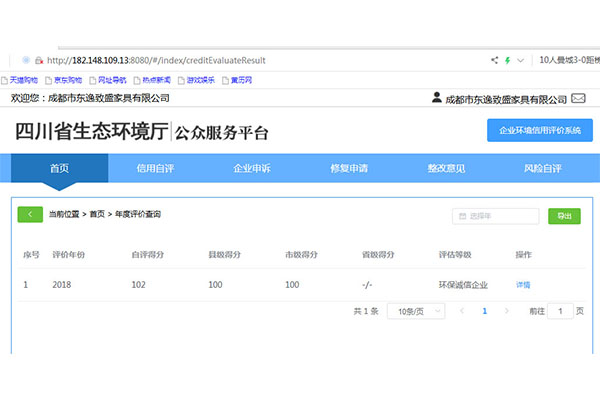Open the 游戏娱乐 bookmark
The width and height of the screenshot is (600, 400).
pos(197,80)
